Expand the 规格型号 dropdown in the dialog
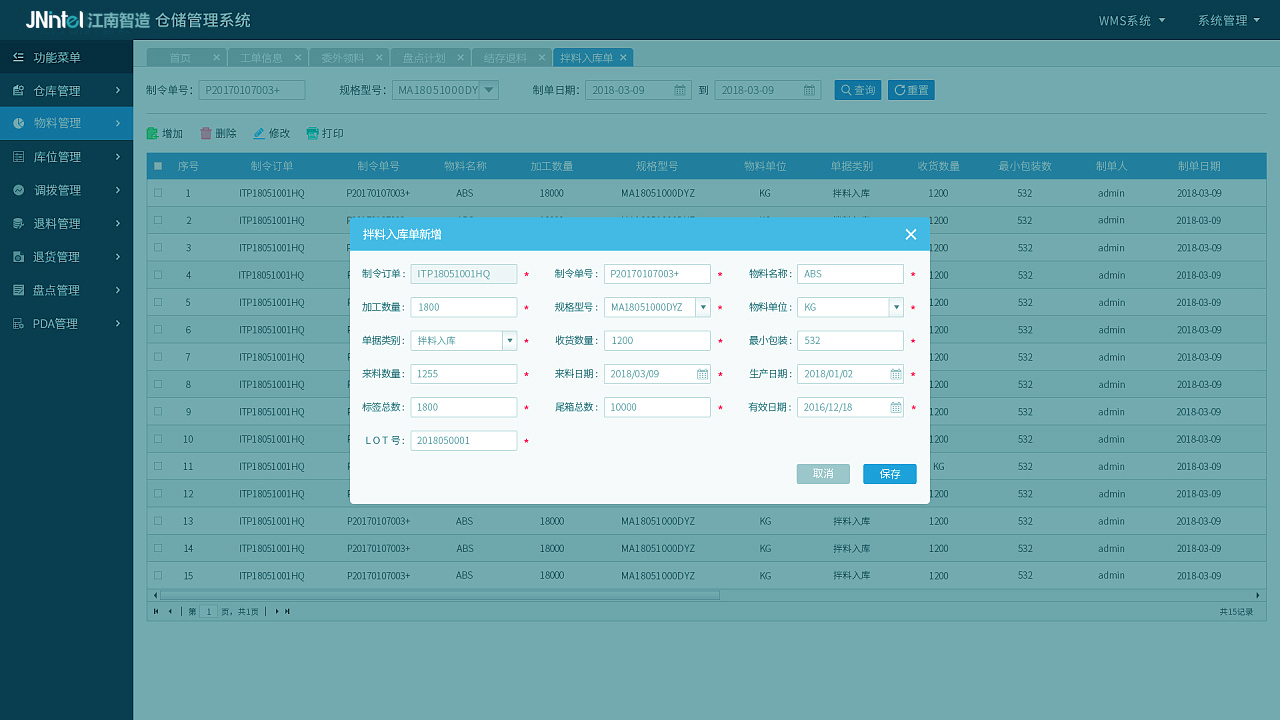Screen dimensions: 1280x720 coord(703,307)
